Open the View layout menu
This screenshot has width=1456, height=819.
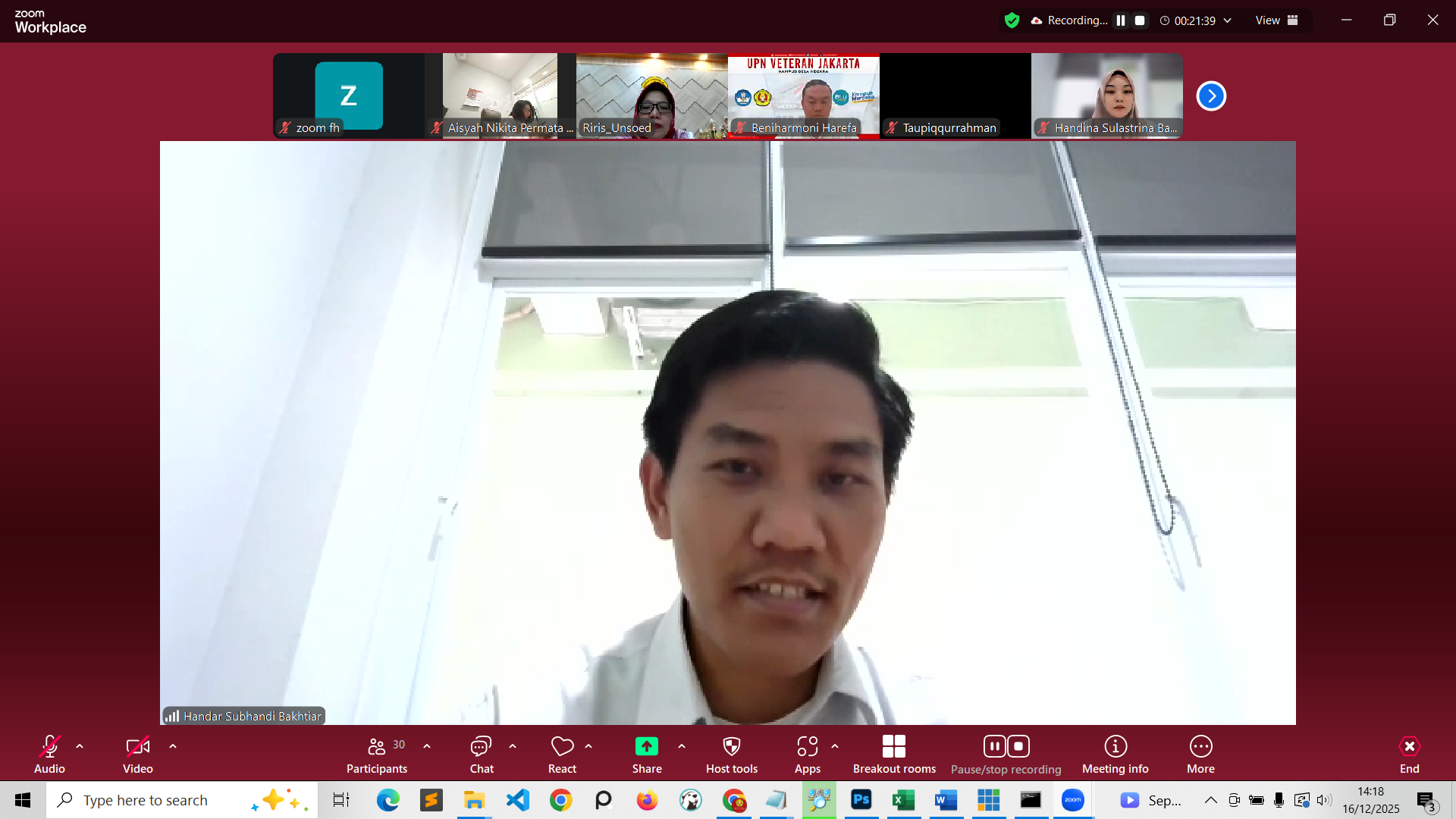pyautogui.click(x=1276, y=20)
